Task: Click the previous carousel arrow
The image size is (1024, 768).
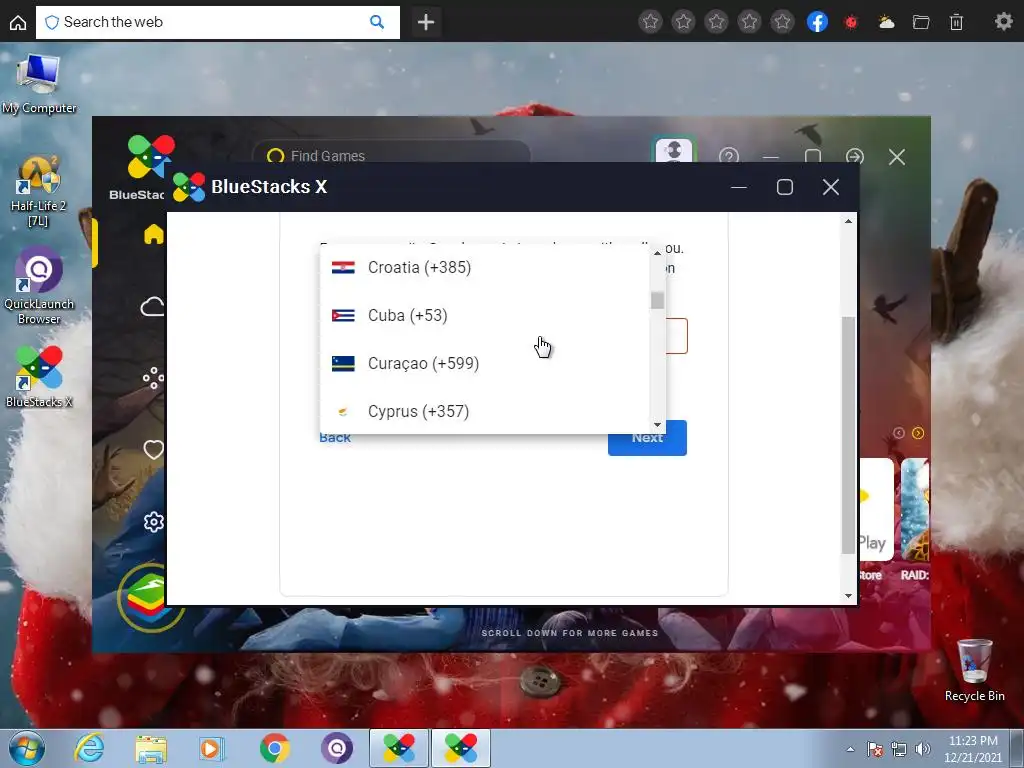Action: tap(899, 433)
